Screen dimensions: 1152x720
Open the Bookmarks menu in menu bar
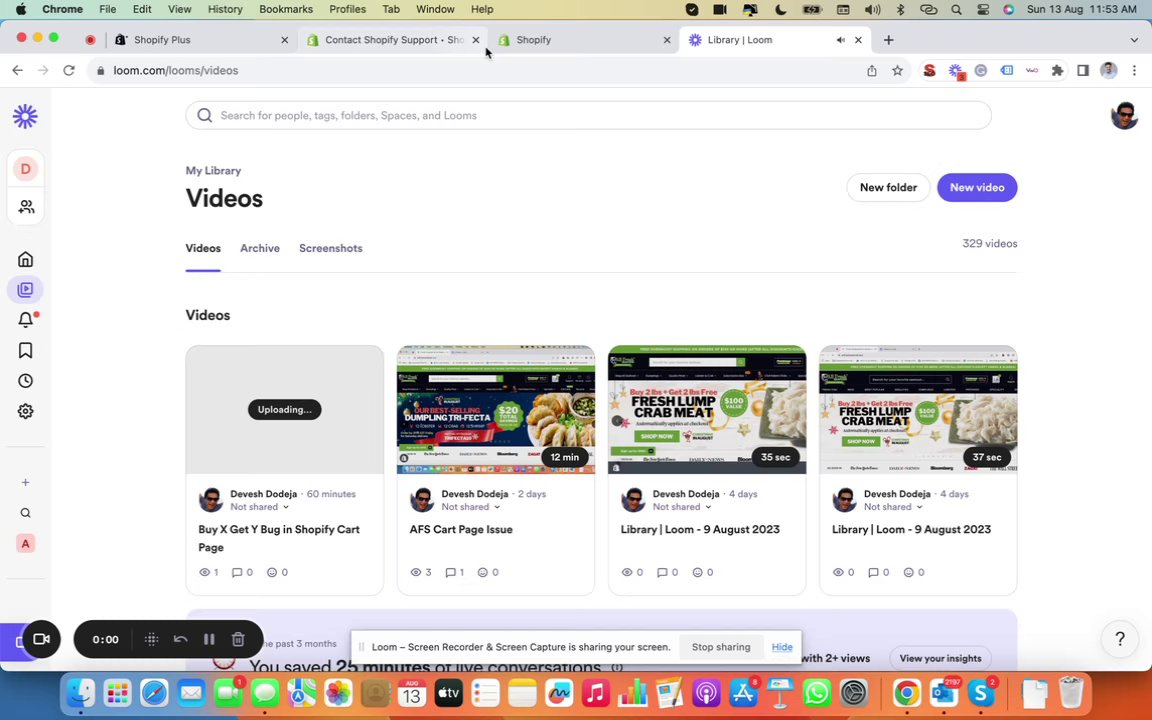click(x=286, y=10)
